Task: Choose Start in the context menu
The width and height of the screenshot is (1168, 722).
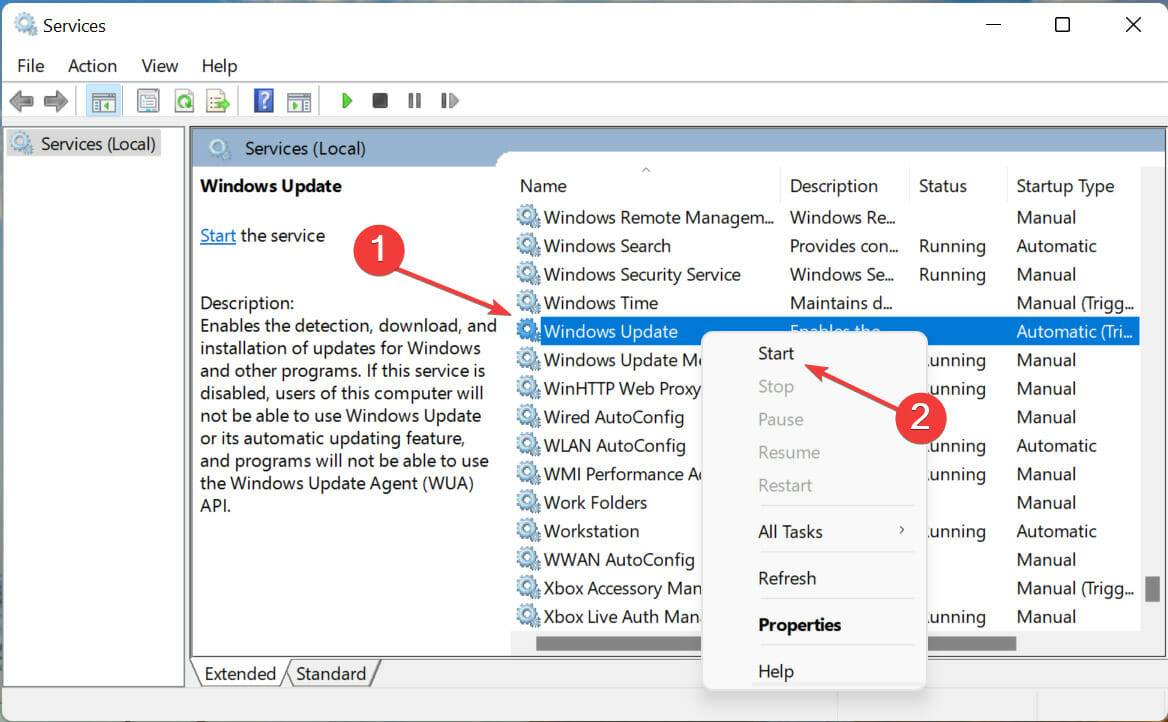Action: coord(775,353)
